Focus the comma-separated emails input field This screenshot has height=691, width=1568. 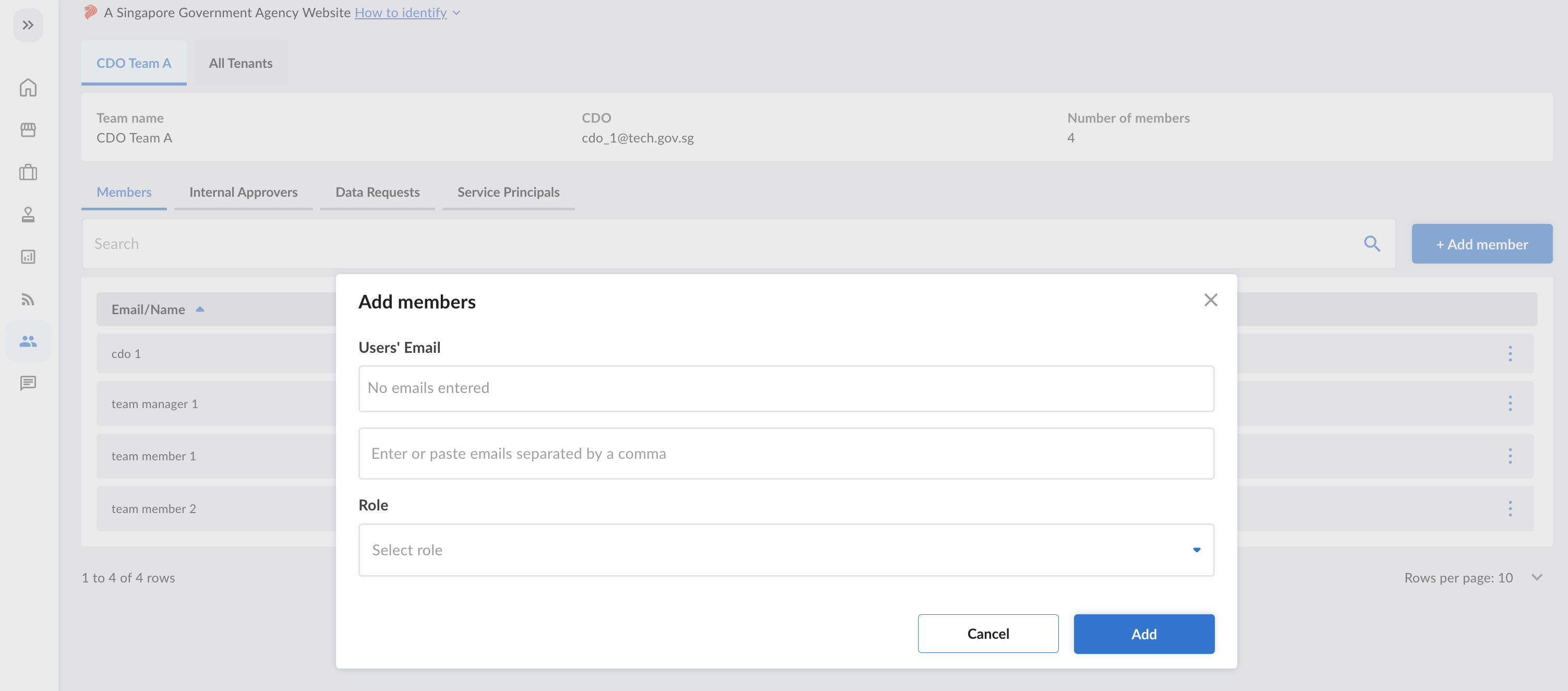(786, 453)
